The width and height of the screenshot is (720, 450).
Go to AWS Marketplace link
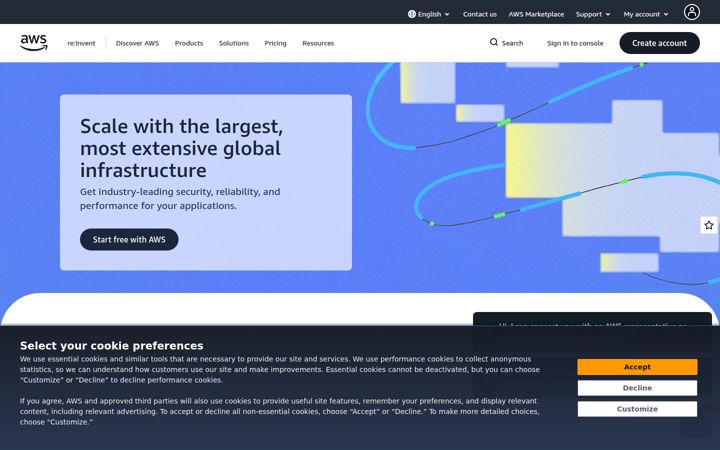coord(536,14)
